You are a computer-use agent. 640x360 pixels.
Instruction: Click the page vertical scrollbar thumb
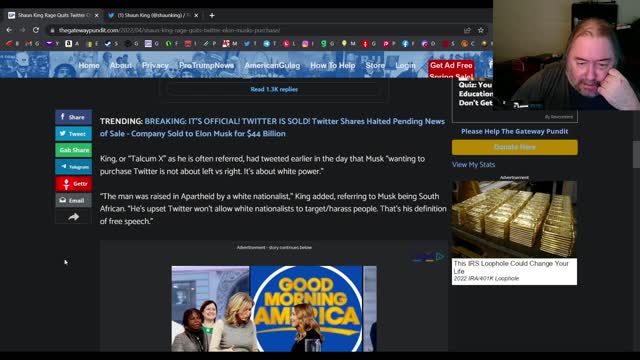(636, 154)
